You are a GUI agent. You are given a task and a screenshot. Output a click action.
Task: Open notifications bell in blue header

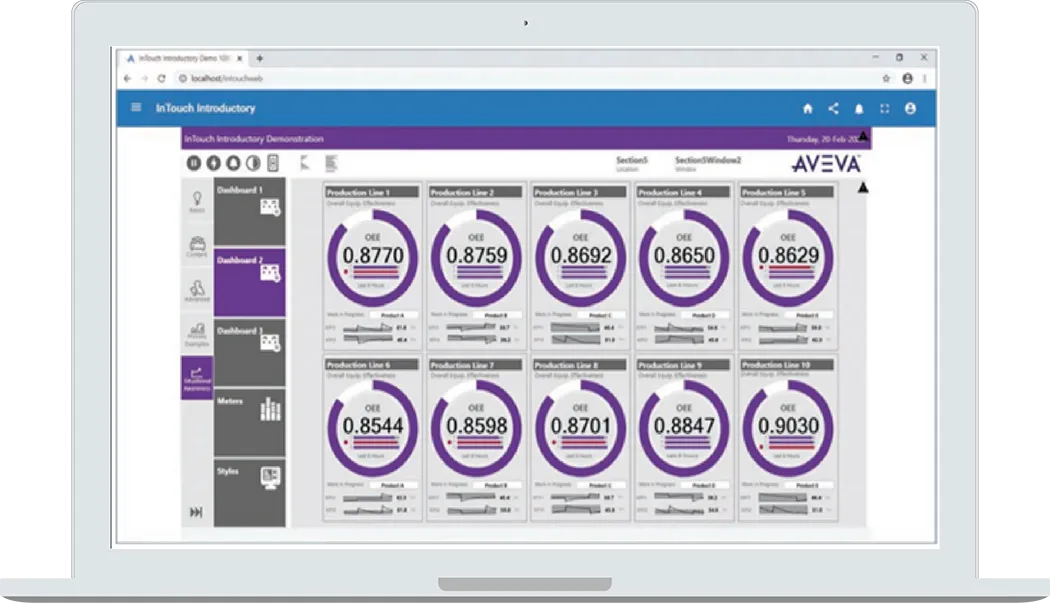point(858,109)
